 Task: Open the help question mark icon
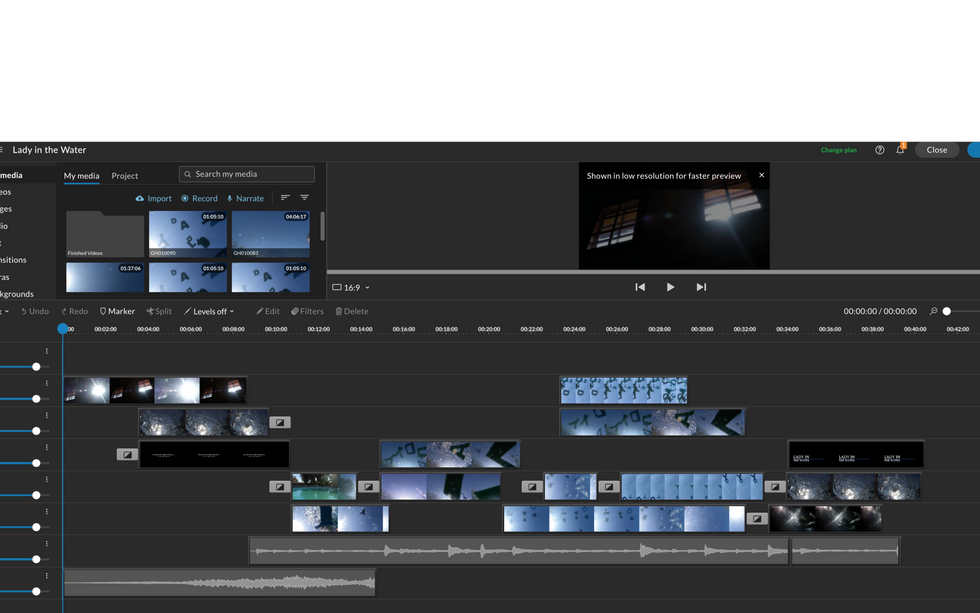tap(879, 150)
